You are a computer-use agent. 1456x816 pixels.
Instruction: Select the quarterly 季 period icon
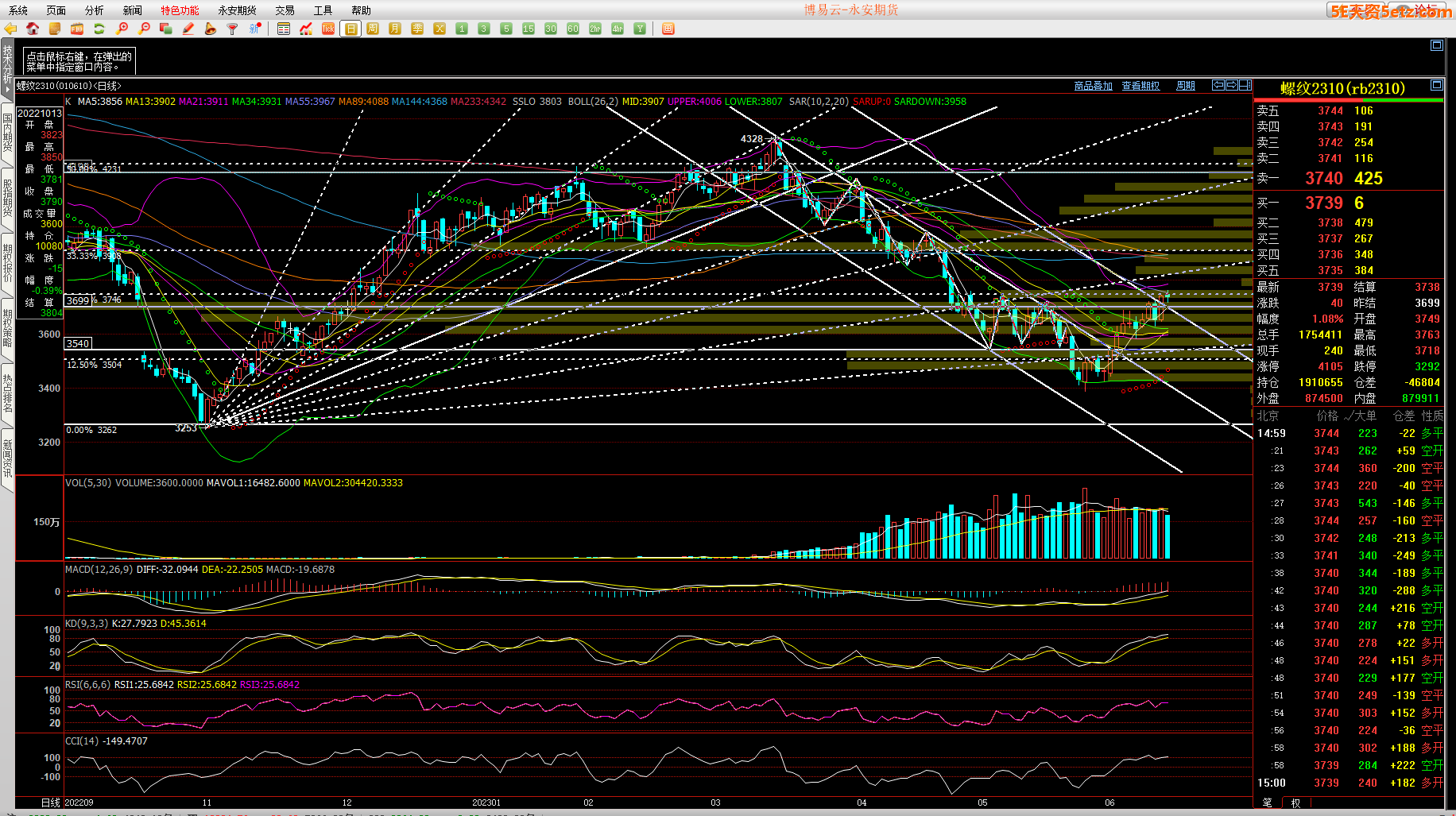417,29
